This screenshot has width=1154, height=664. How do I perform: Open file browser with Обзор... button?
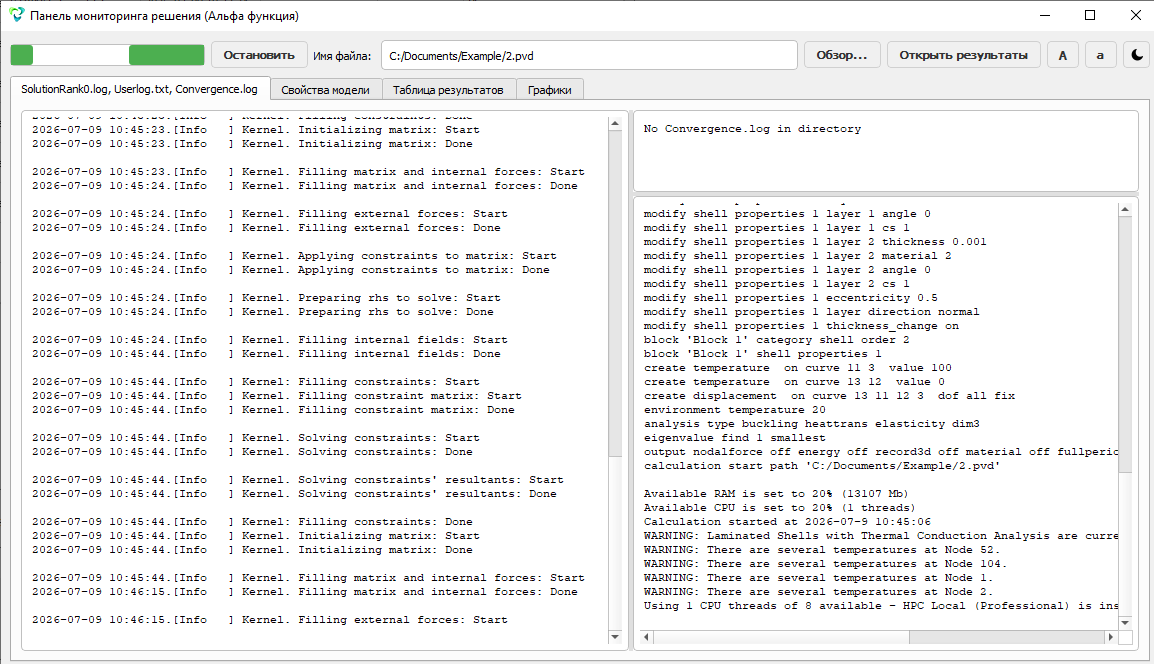tap(842, 55)
